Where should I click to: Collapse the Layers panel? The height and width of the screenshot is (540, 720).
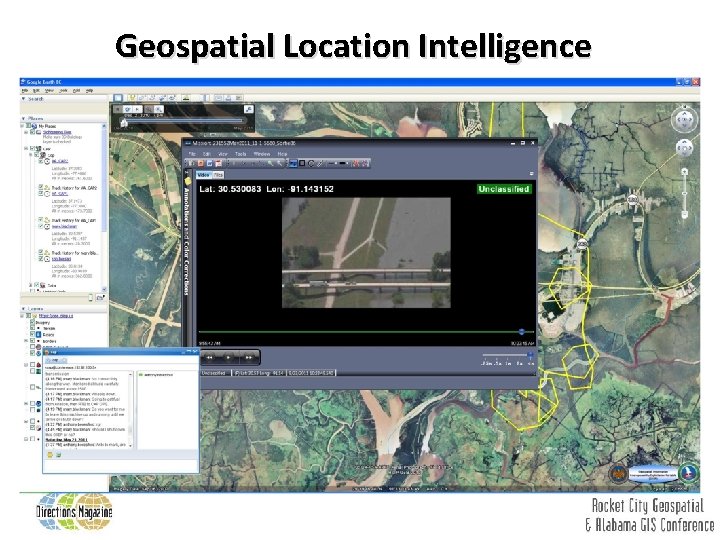point(23,309)
